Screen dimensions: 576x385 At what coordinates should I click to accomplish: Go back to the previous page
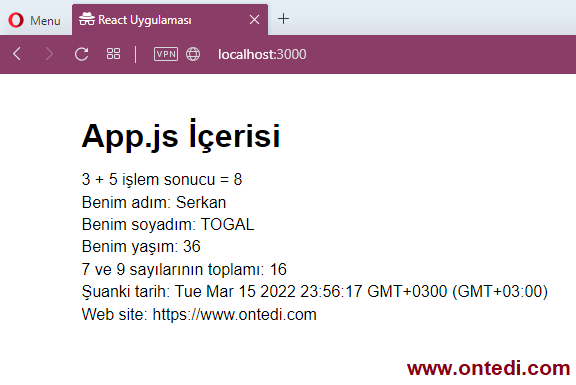coord(17,54)
